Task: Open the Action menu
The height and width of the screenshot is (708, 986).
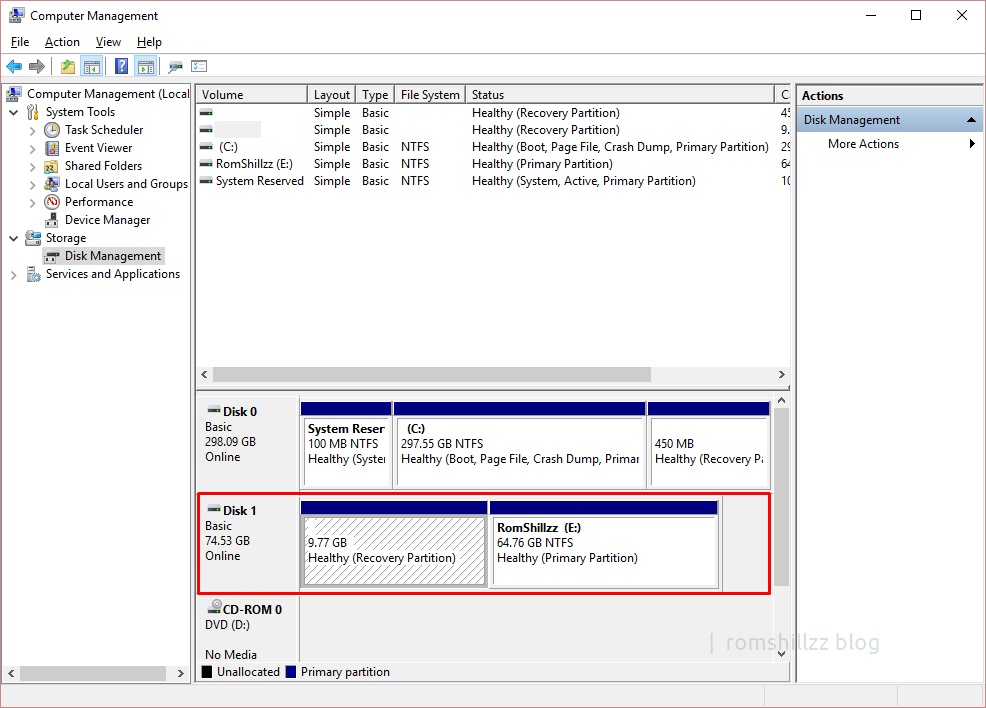Action: point(62,42)
